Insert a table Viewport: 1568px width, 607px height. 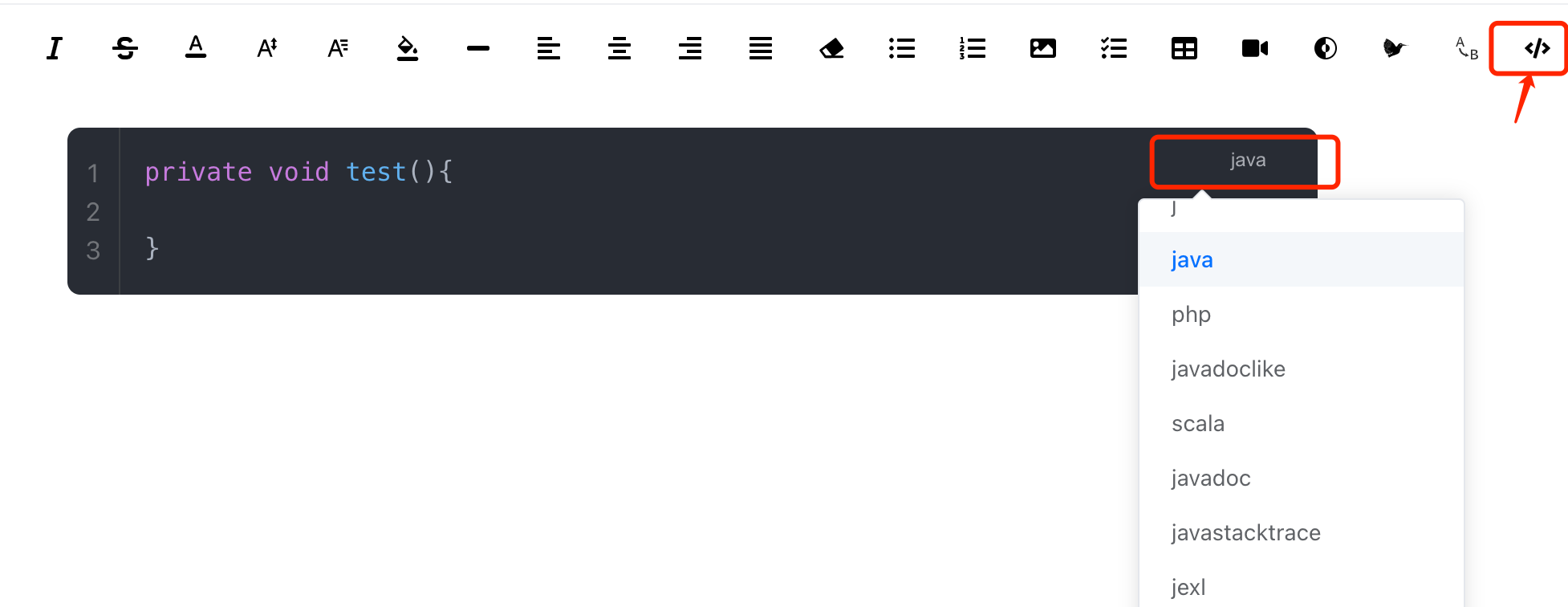click(1184, 49)
